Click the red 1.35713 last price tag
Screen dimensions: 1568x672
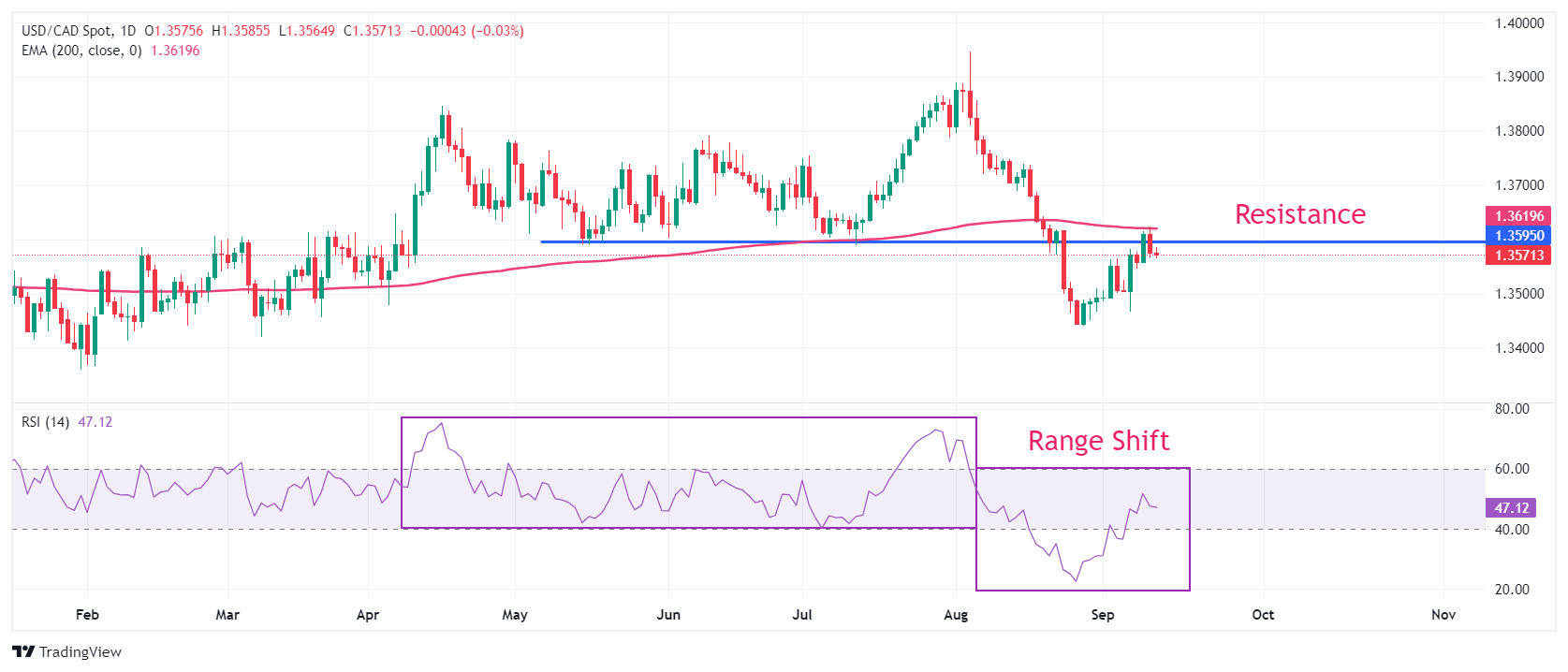point(1518,255)
